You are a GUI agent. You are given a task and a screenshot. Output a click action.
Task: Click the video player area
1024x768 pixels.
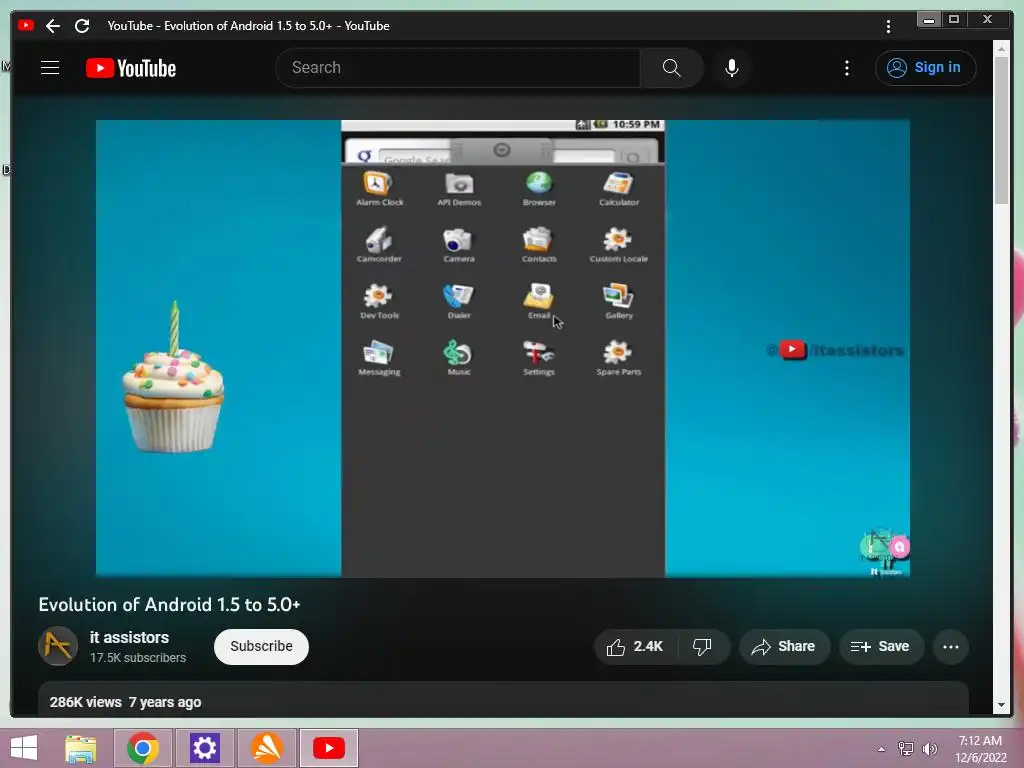point(503,348)
